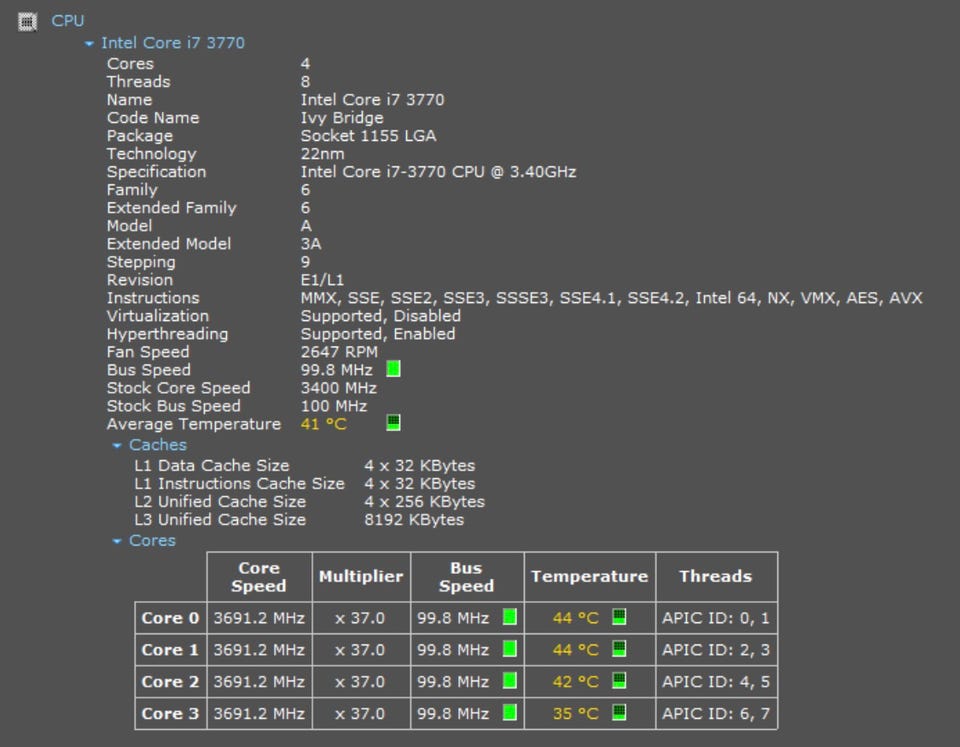This screenshot has height=747, width=960.
Task: Click the Extended Family label
Action: click(171, 208)
